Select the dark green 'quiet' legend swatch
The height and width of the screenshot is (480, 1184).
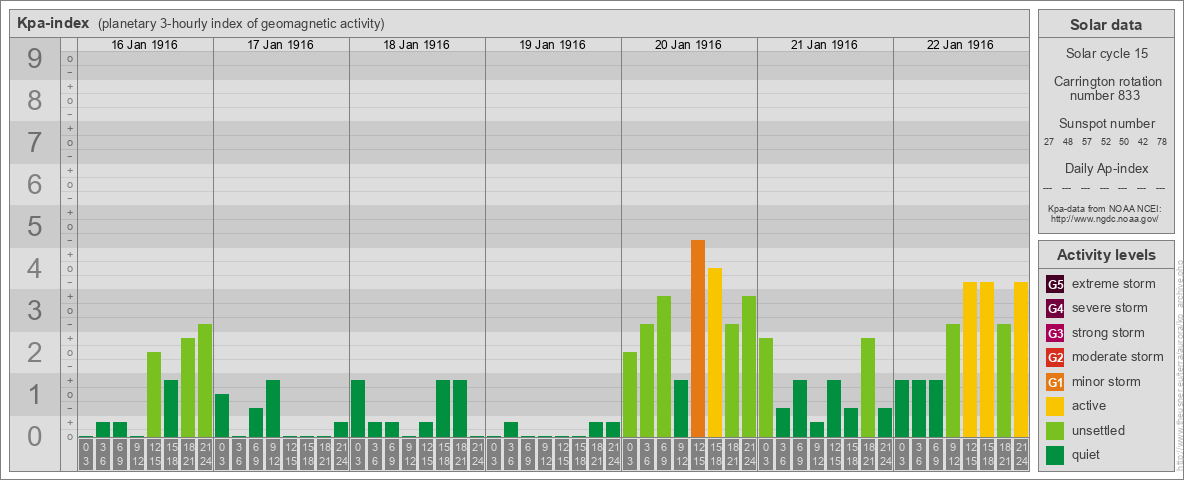1055,455
